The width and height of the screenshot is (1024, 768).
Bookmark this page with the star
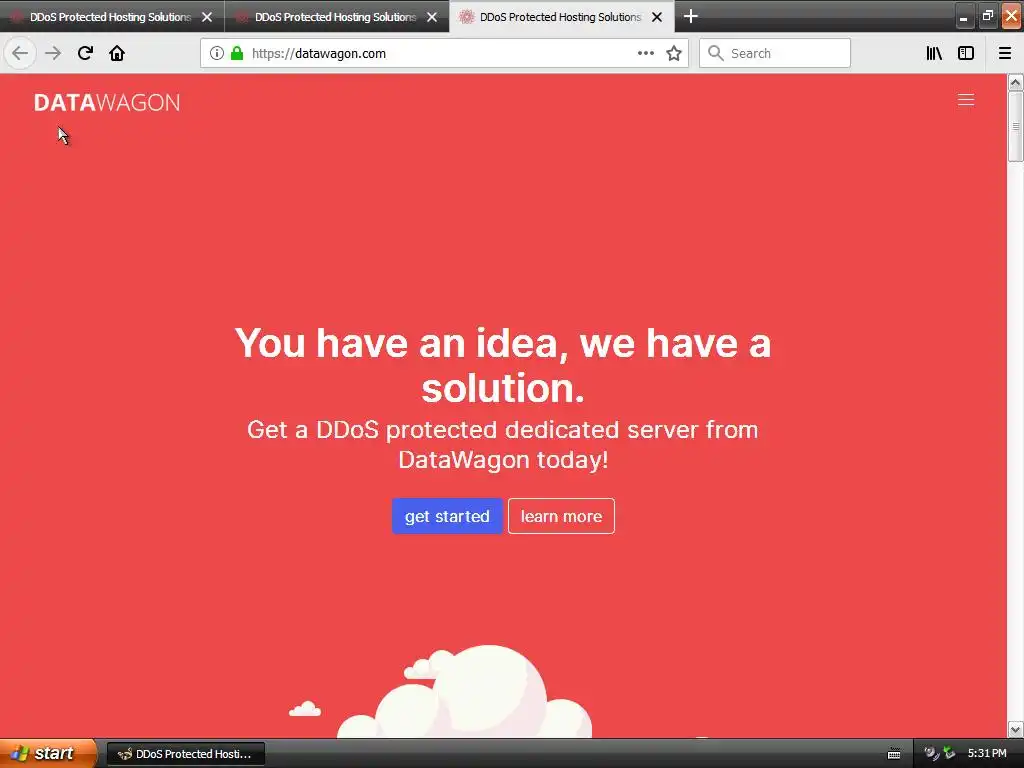[674, 54]
